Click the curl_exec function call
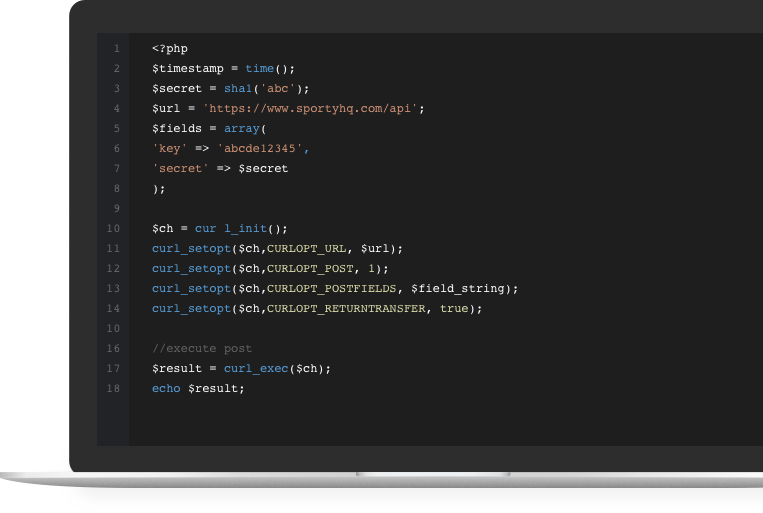Image resolution: width=763 pixels, height=513 pixels. pos(257,368)
